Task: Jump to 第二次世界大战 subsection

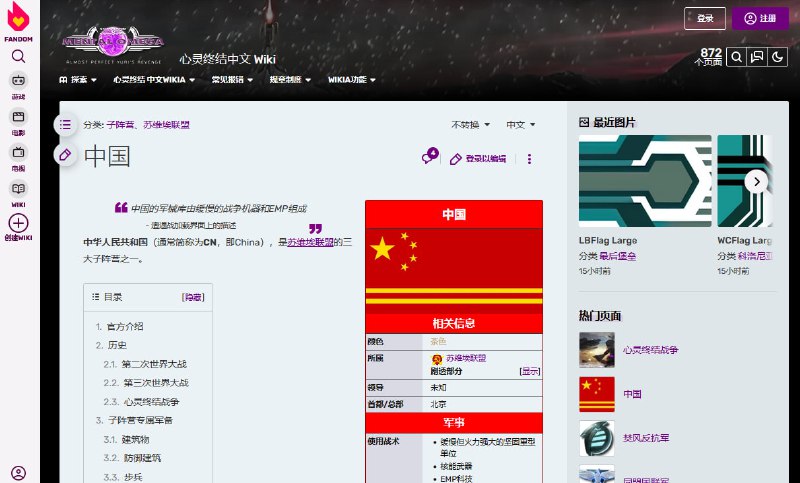Action: click(154, 364)
